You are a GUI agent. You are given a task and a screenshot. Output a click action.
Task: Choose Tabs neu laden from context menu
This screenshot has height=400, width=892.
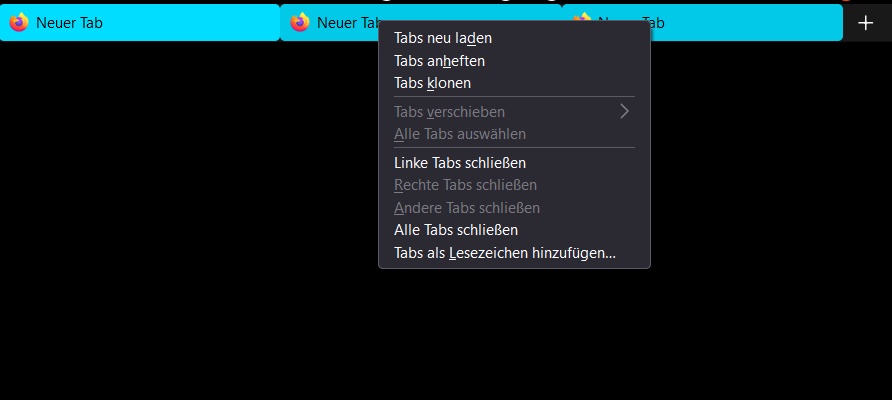(x=443, y=38)
